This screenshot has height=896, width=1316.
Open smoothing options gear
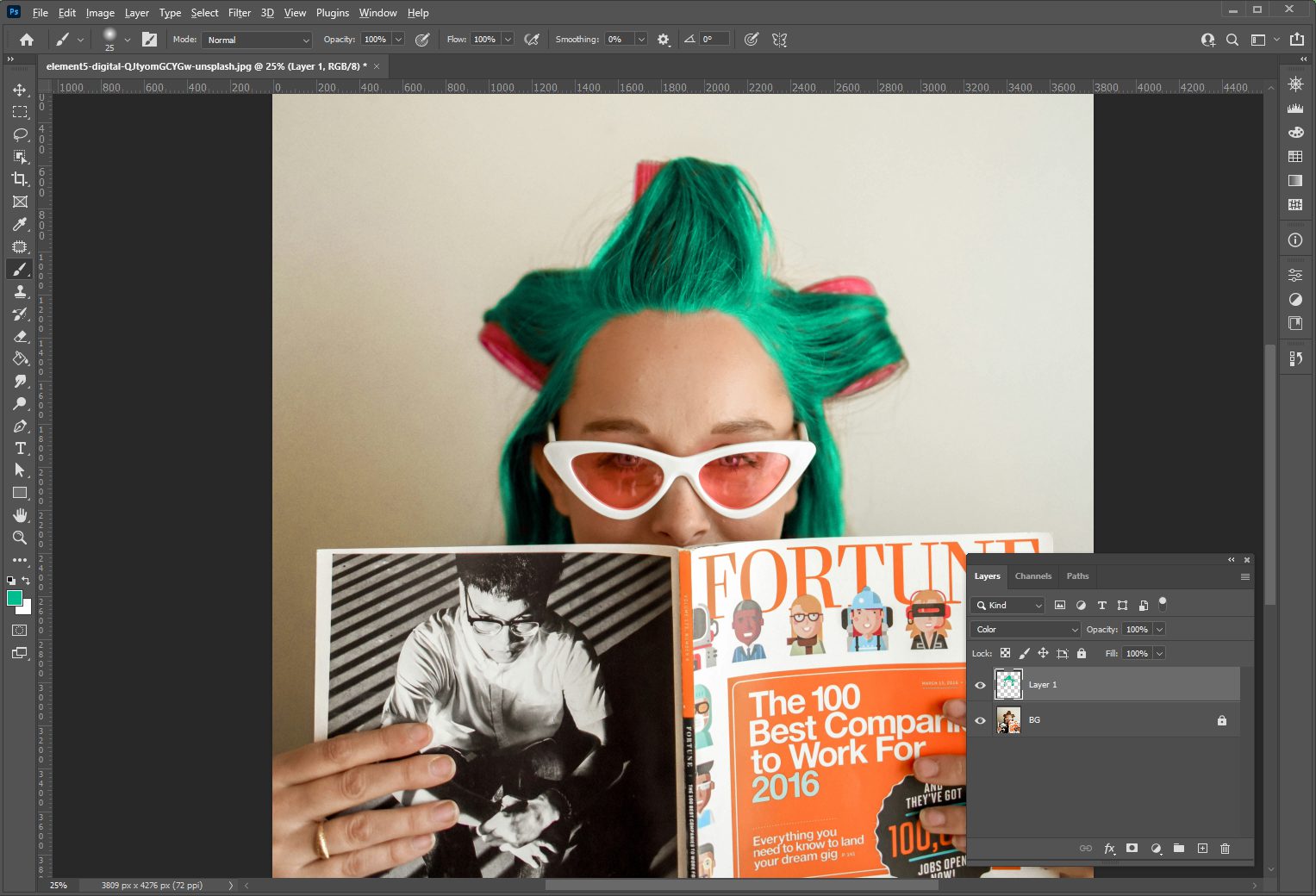[x=663, y=40]
